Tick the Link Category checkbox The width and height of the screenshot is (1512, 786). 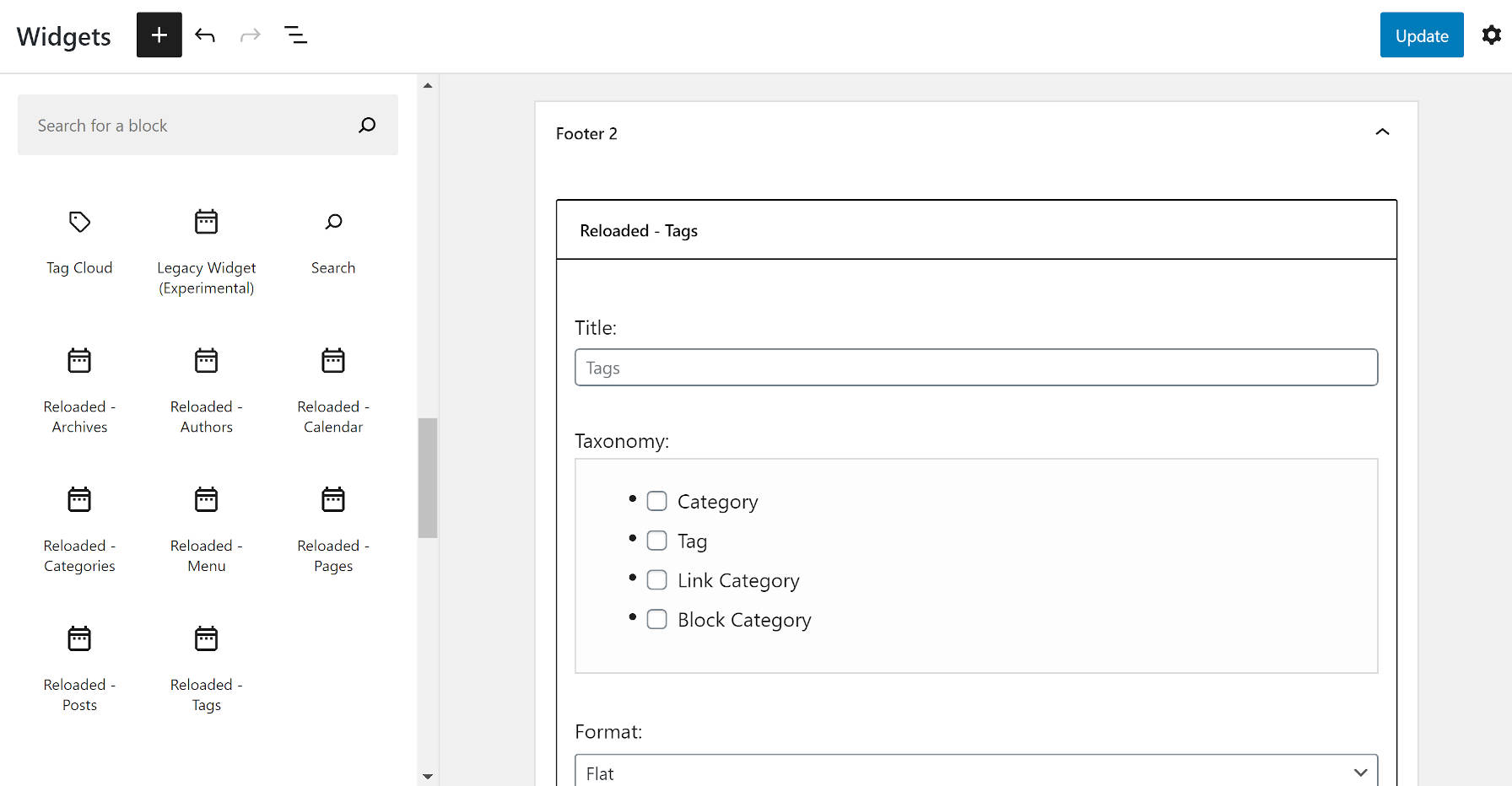tap(656, 580)
